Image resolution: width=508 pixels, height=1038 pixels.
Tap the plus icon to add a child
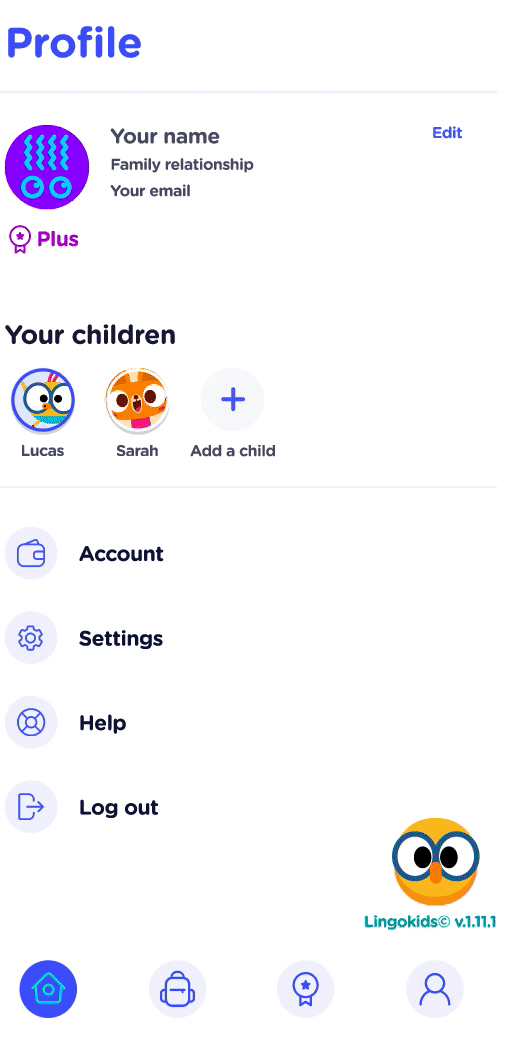232,399
